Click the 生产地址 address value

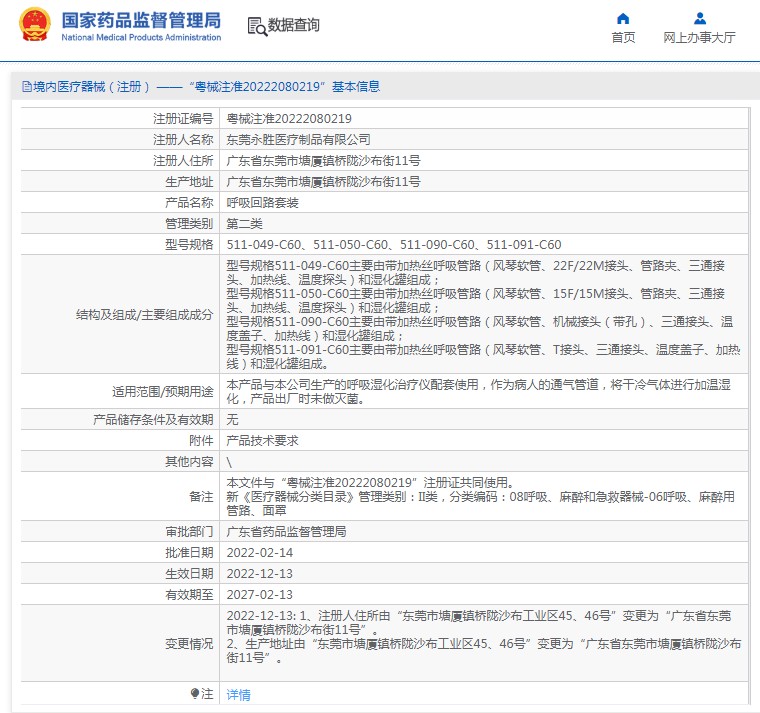(323, 182)
